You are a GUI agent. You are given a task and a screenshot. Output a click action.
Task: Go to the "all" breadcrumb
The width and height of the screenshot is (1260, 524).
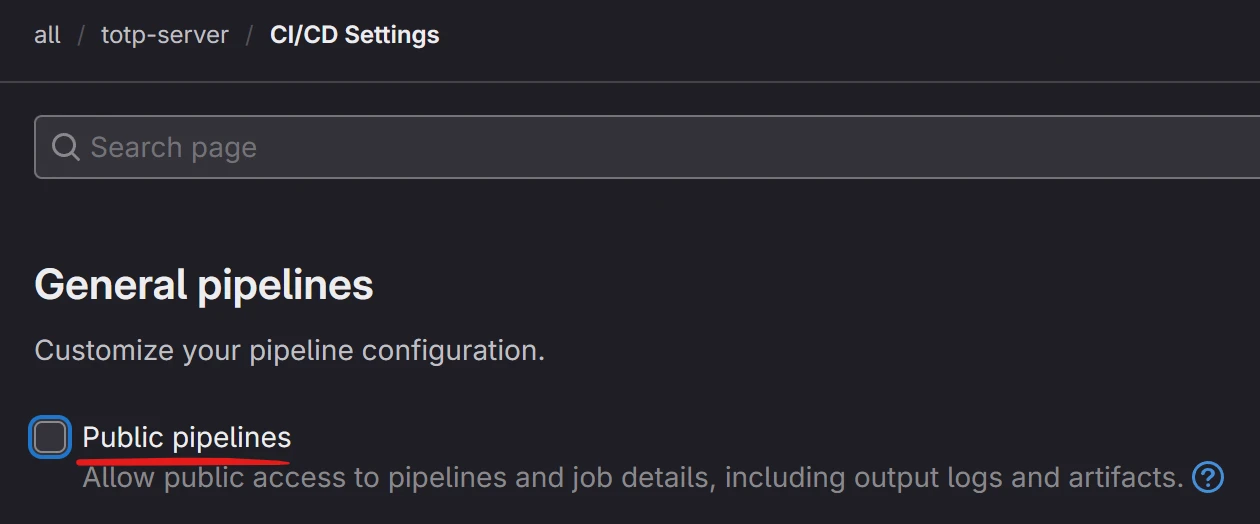pyautogui.click(x=47, y=35)
